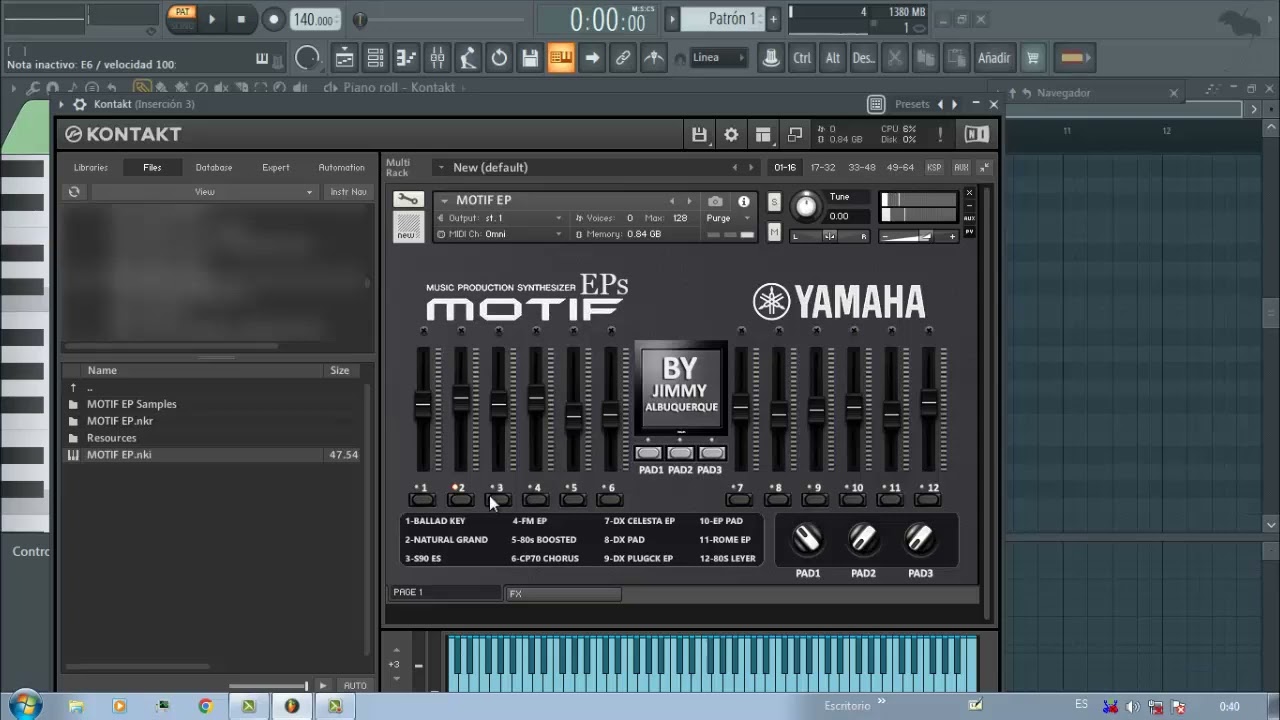Viewport: 1280px width, 720px height.
Task: Open File Explorer from taskbar
Action: point(76,706)
